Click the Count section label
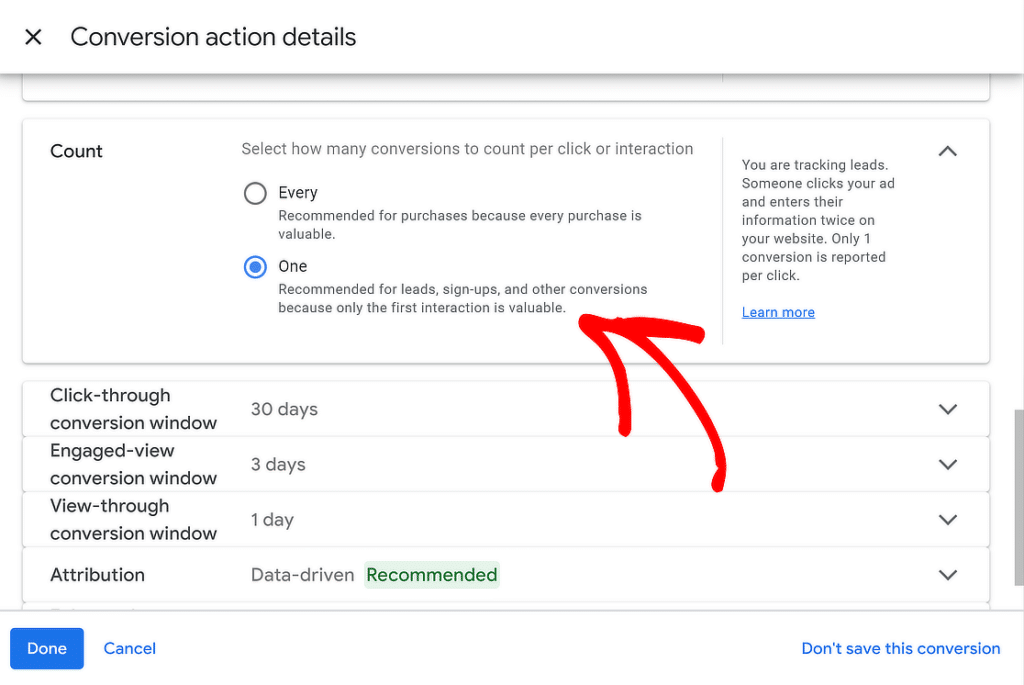 click(76, 151)
